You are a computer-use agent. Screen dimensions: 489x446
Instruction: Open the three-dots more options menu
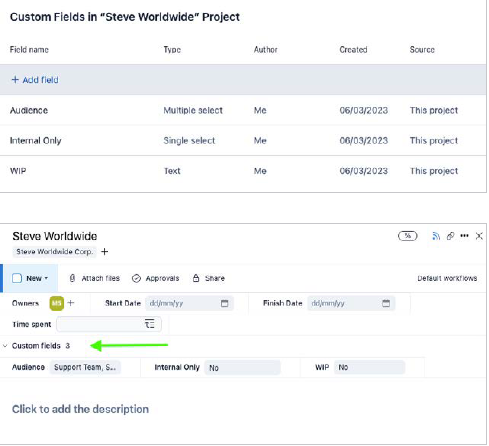click(x=464, y=236)
